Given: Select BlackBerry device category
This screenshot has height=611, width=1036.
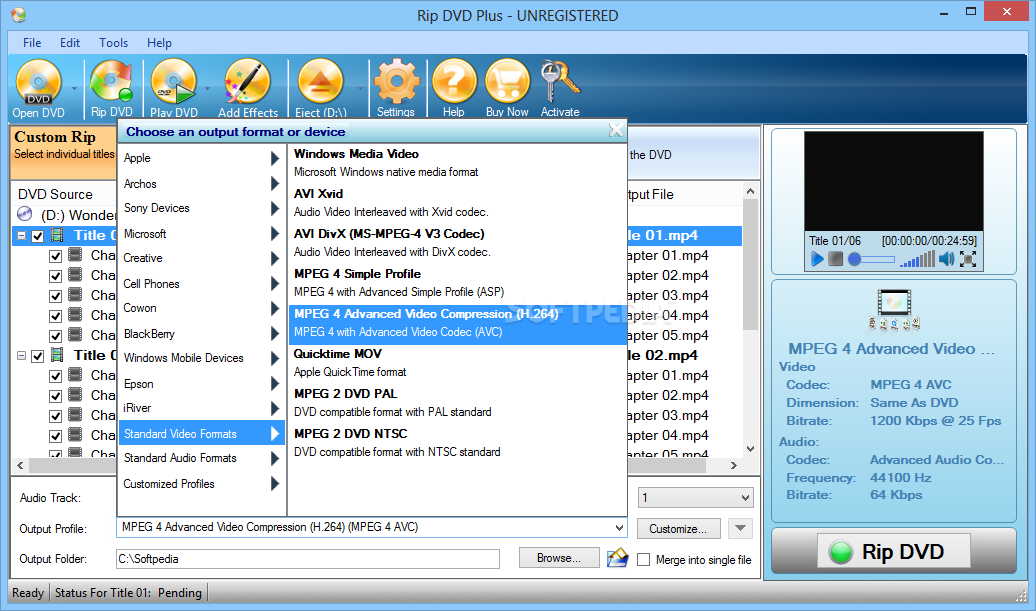Looking at the screenshot, I should 202,334.
